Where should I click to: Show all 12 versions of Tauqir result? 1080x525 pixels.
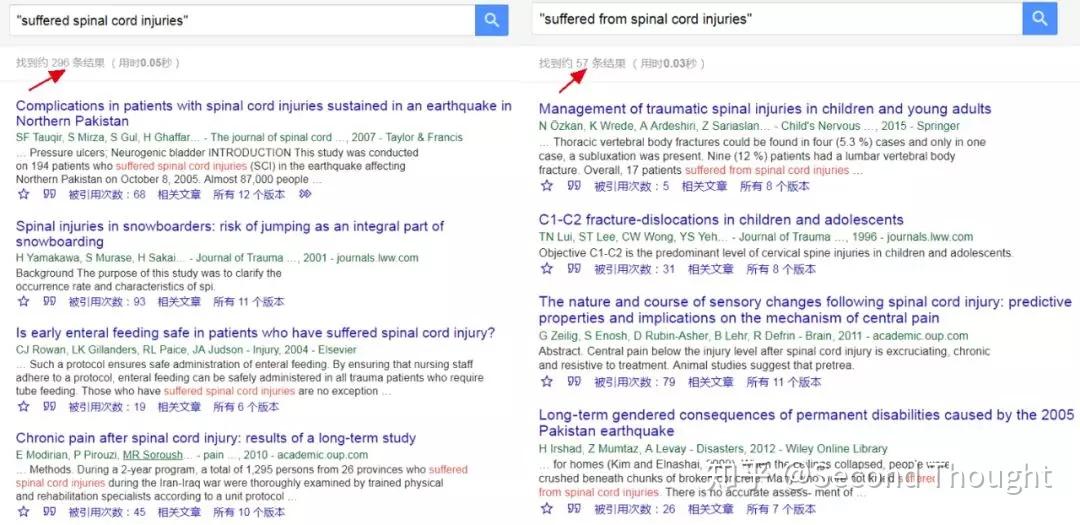249,194
